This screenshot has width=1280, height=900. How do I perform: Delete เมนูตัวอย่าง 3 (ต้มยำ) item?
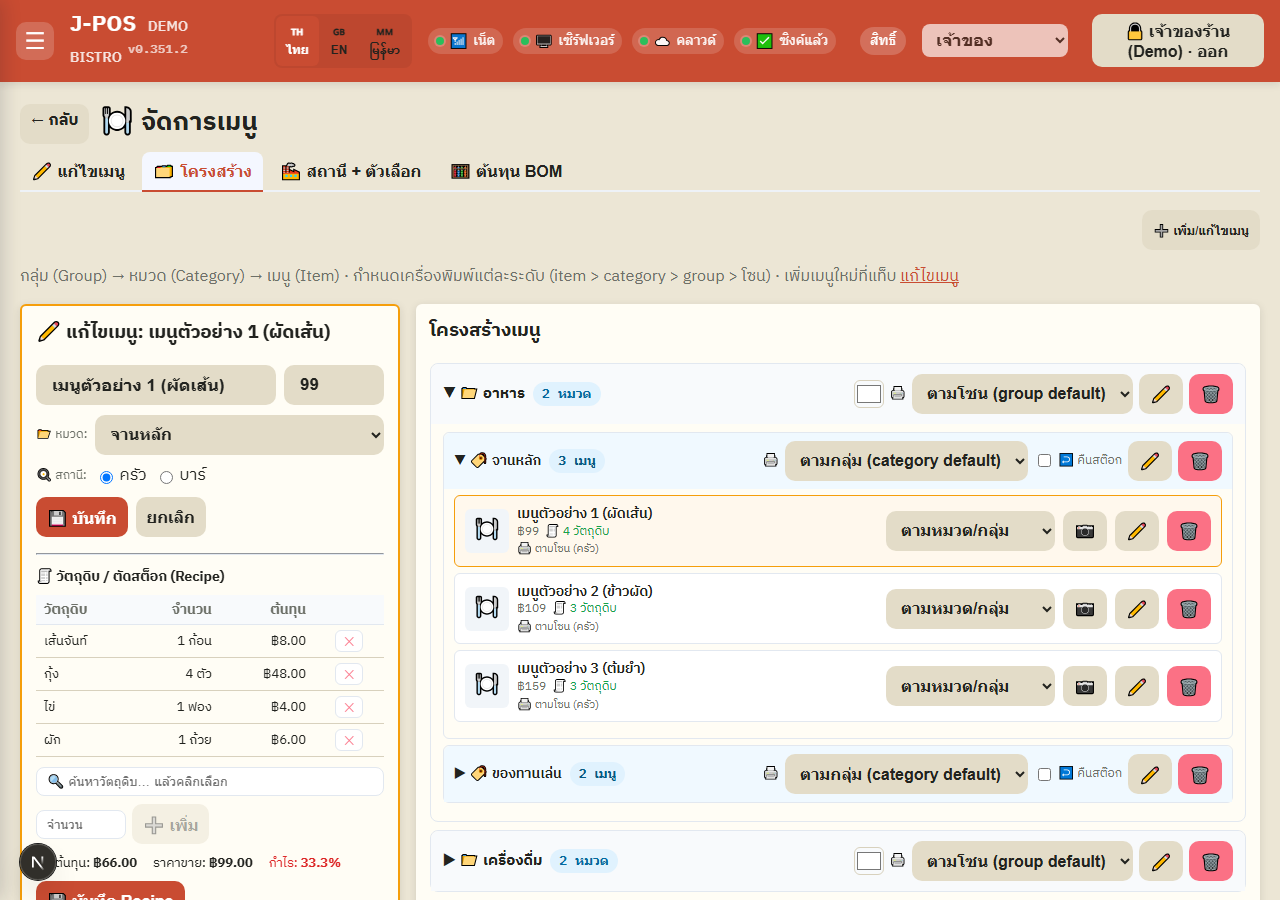[x=1189, y=686]
